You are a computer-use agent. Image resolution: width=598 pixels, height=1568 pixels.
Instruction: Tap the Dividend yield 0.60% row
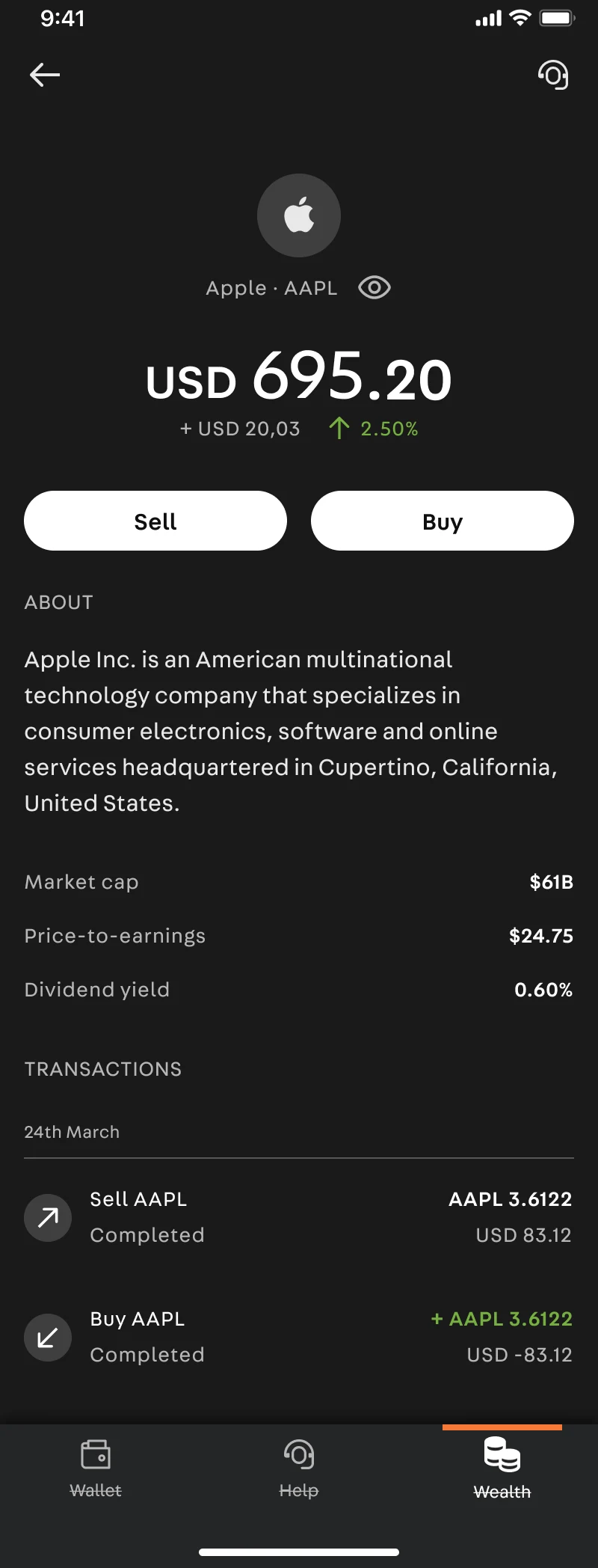(299, 990)
